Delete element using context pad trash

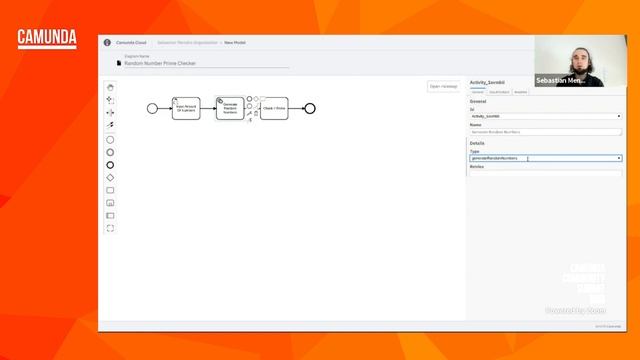[x=256, y=113]
